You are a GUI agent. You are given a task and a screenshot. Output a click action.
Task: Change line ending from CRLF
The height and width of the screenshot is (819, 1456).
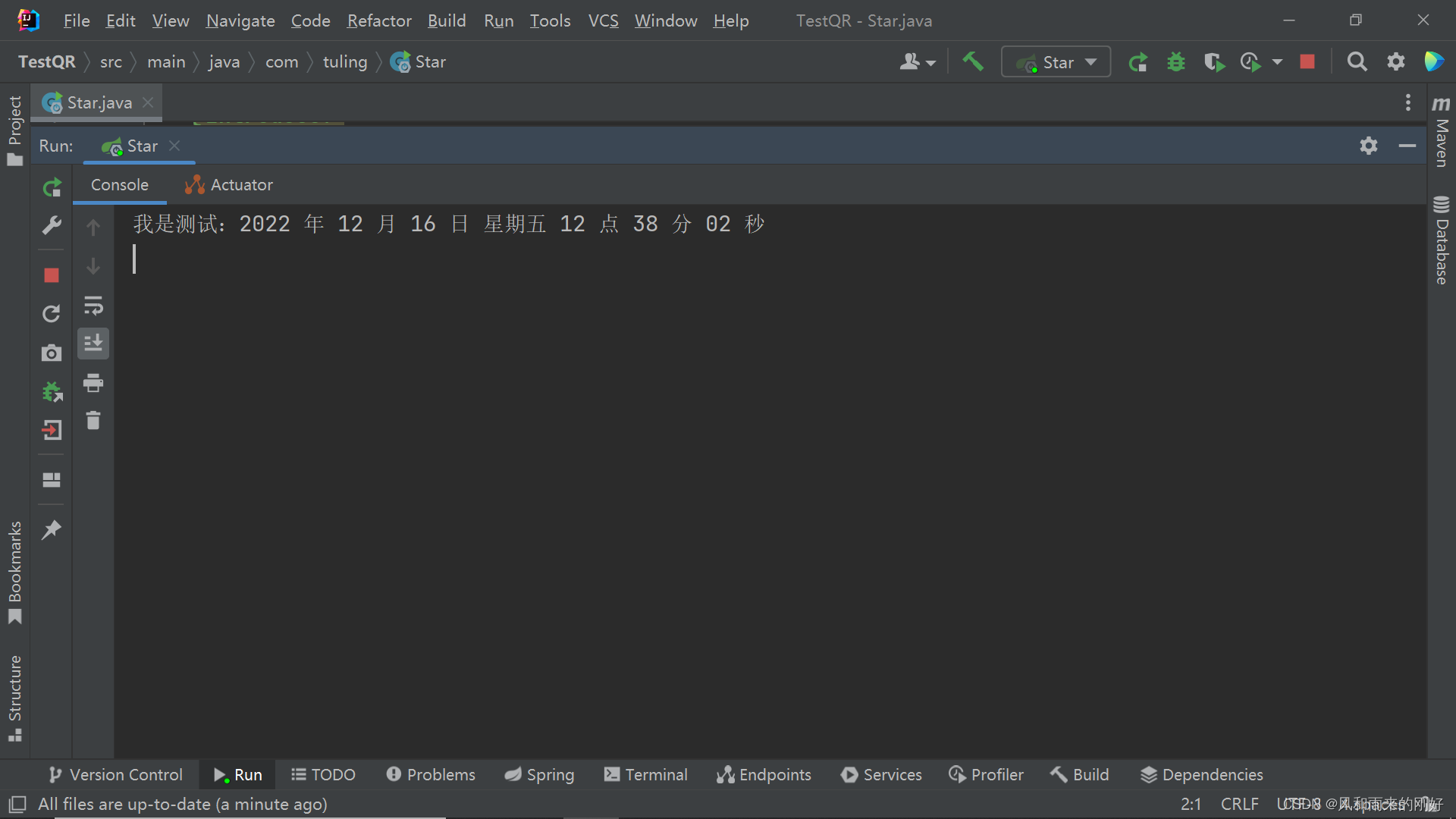pos(1239,804)
